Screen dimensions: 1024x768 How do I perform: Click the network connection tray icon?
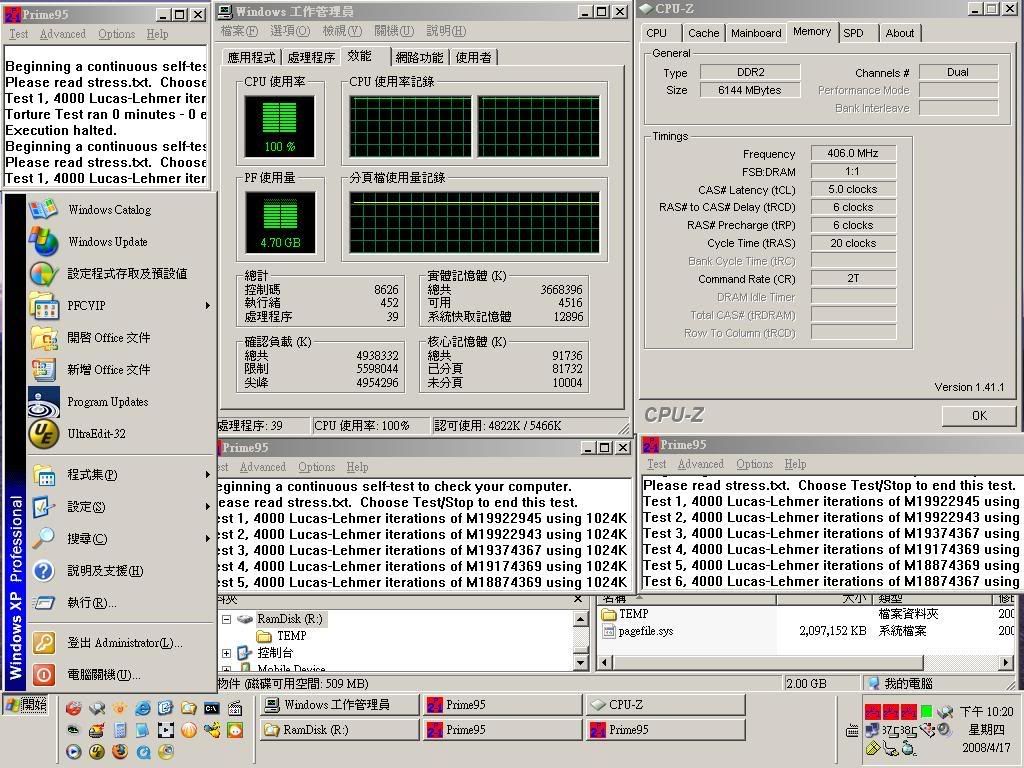pyautogui.click(x=872, y=731)
